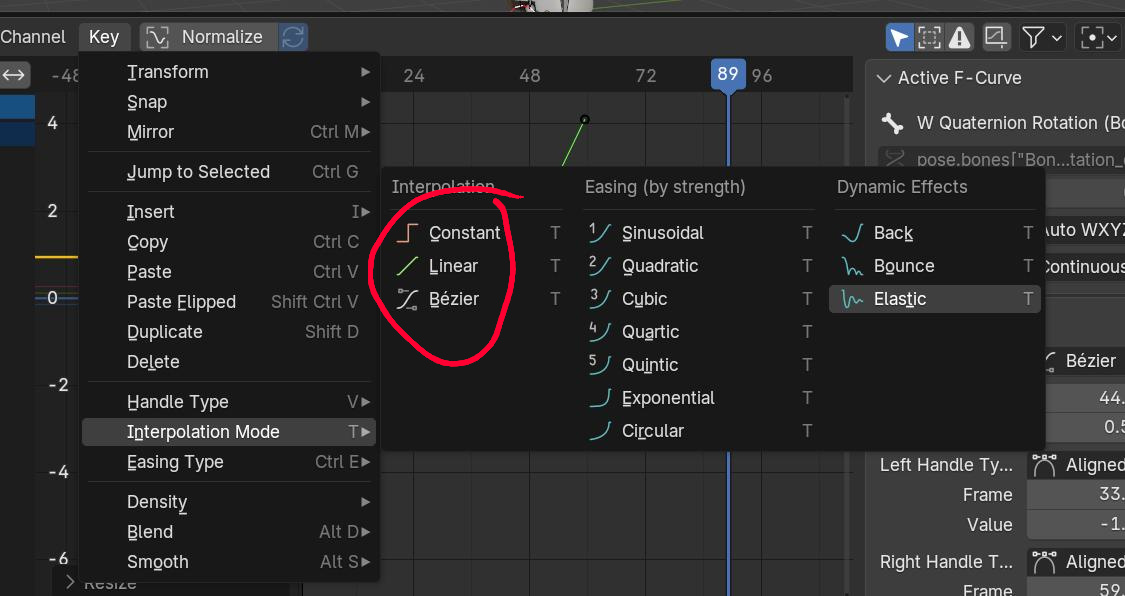Select Quartic easing
This screenshot has height=596, width=1125.
(701, 331)
